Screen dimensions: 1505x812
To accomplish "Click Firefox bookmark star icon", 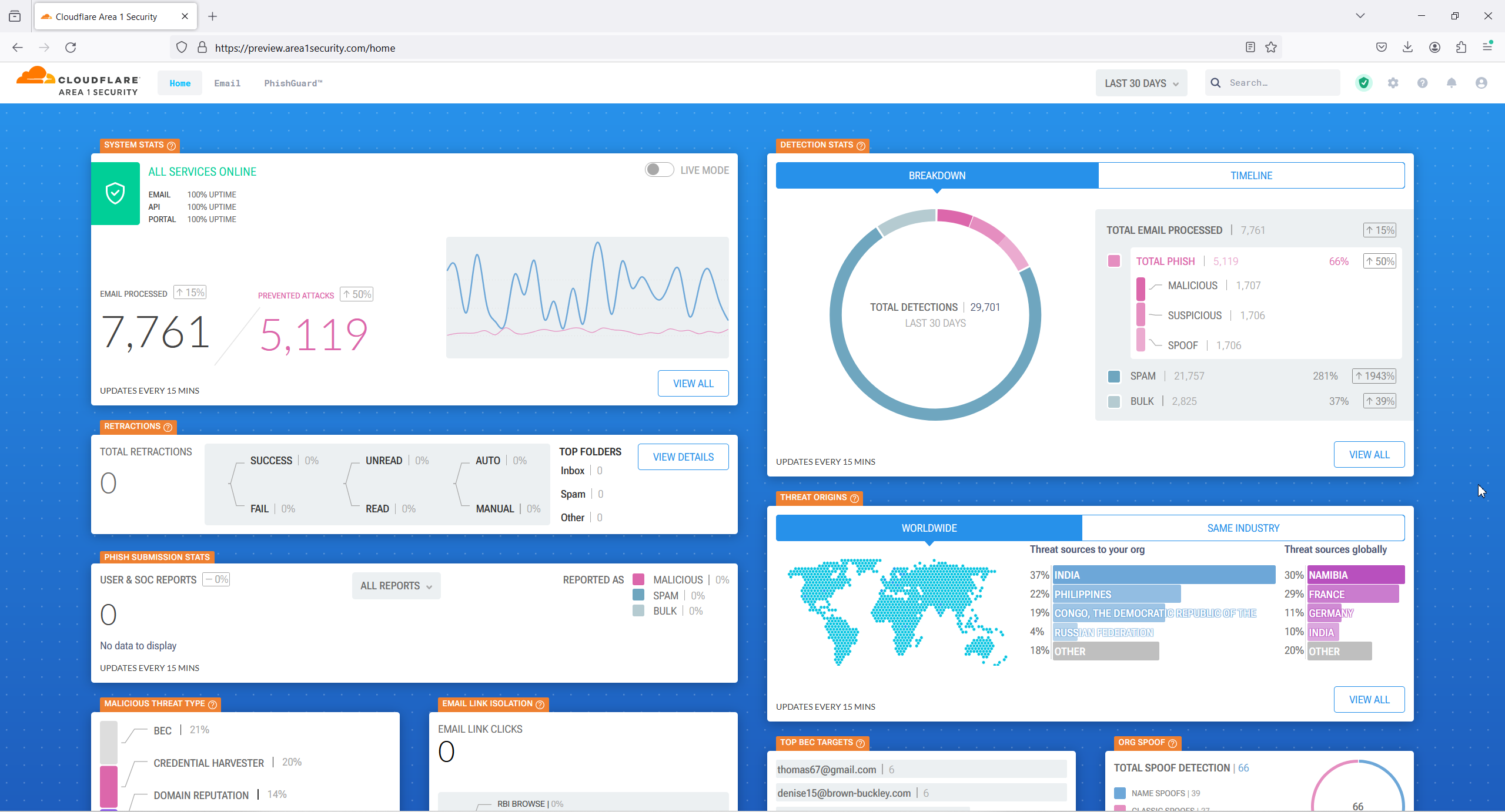I will pyautogui.click(x=1271, y=48).
